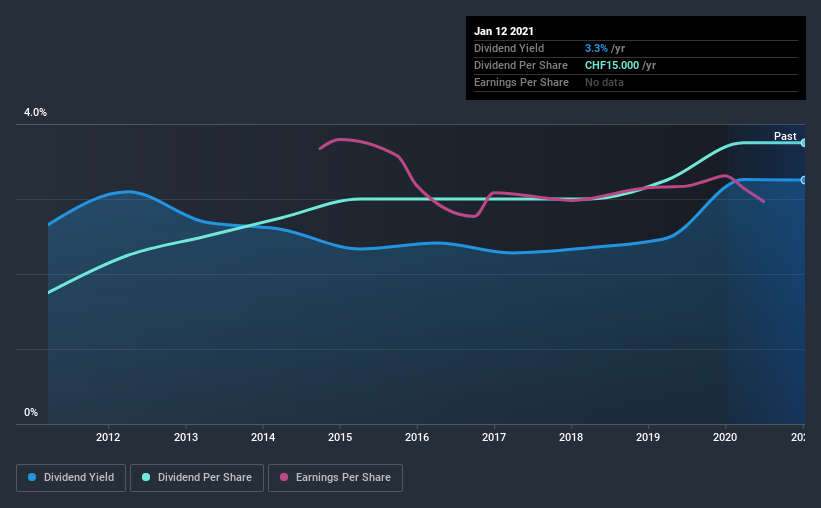
Task: Click the teal Dividend Per Share endpoint marker
Action: click(804, 142)
